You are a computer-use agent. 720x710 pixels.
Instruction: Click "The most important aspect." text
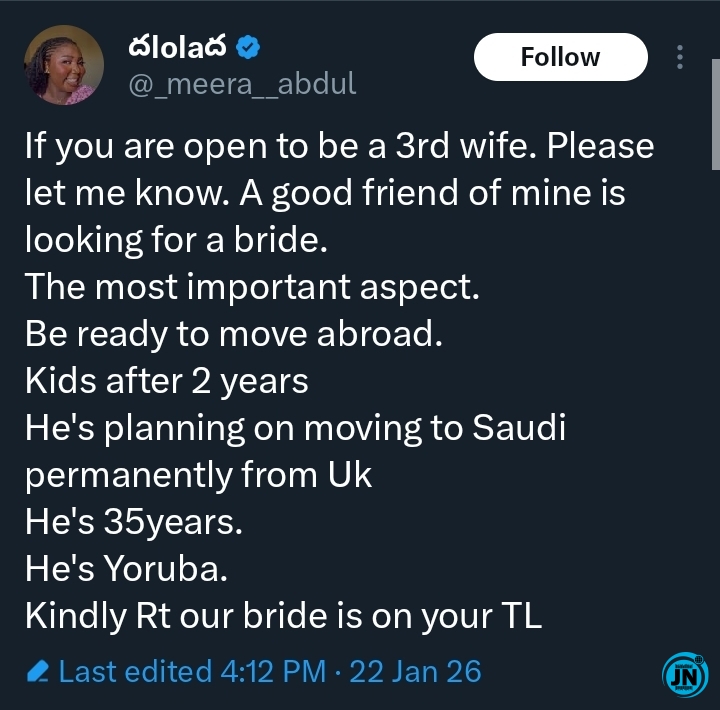tap(252, 288)
